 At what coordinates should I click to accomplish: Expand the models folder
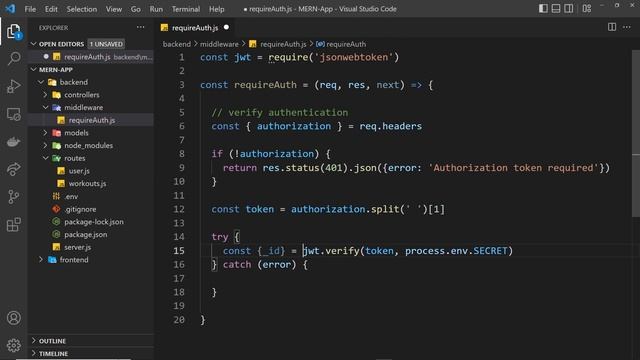(x=45, y=133)
